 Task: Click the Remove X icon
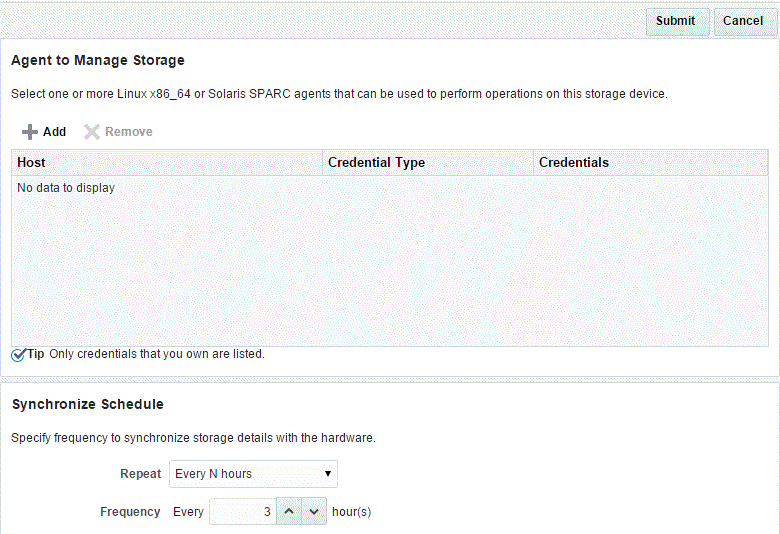point(92,132)
